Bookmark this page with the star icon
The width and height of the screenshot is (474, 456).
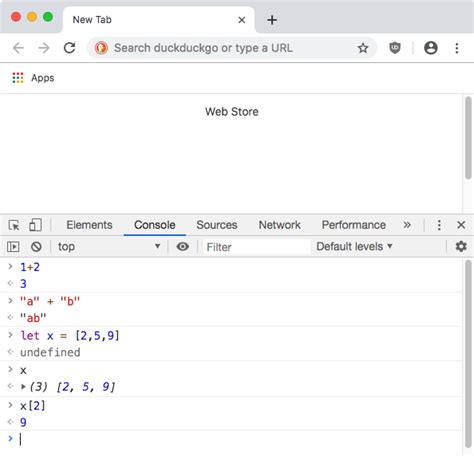(363, 48)
